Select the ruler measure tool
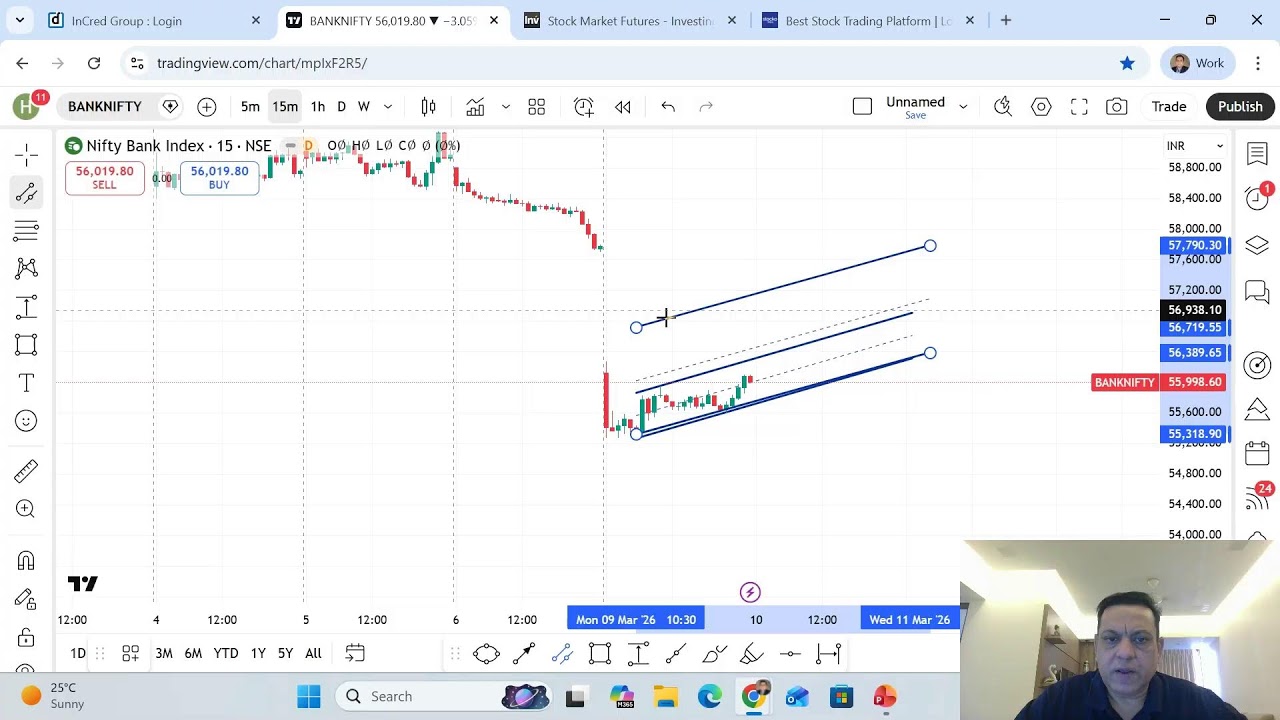Image resolution: width=1280 pixels, height=720 pixels. tap(27, 471)
